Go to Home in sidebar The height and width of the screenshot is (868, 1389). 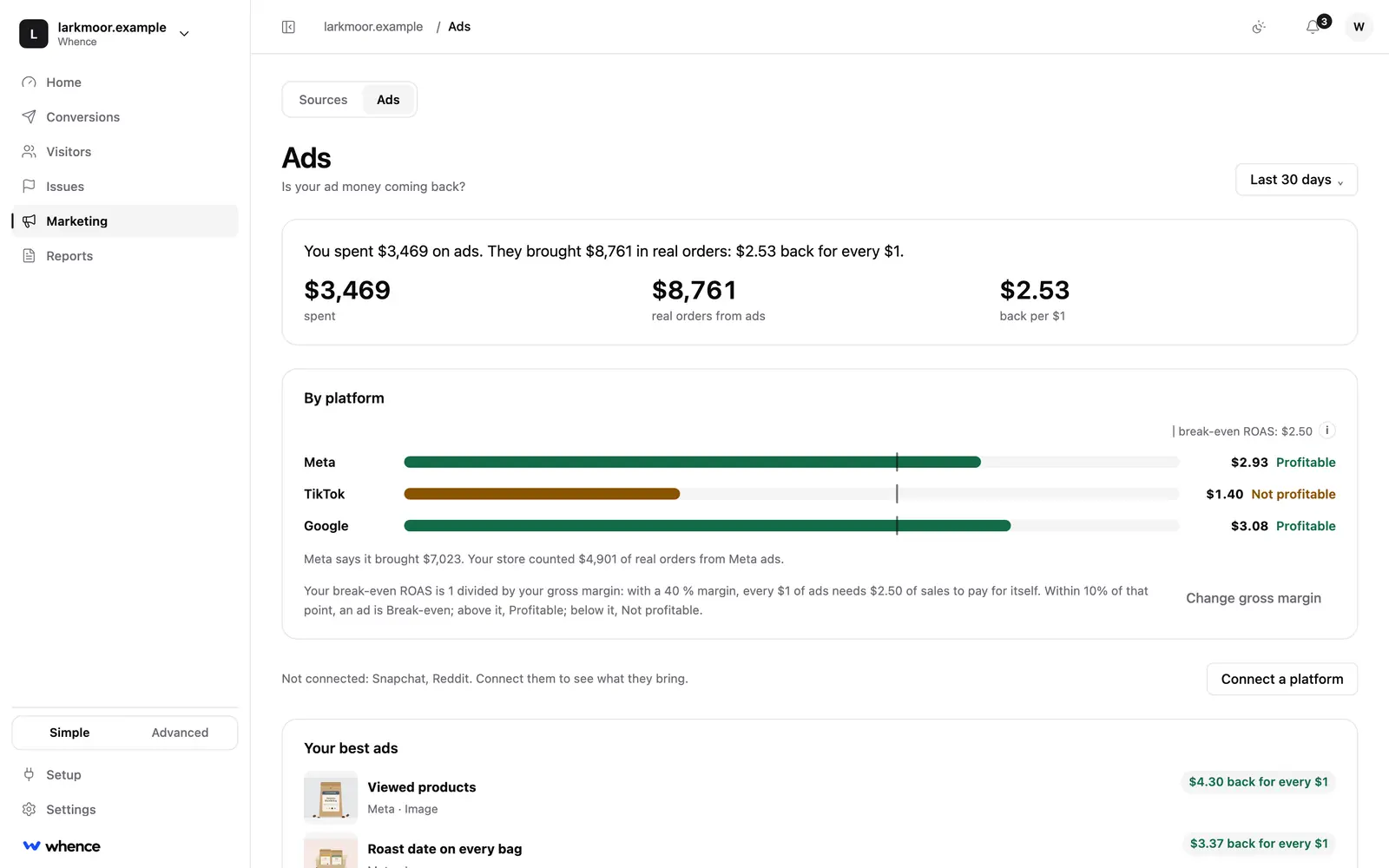(x=125, y=82)
